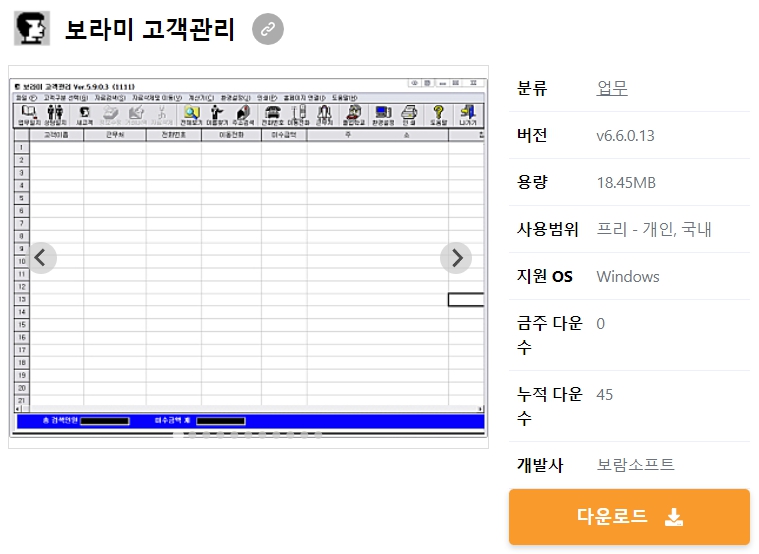Screen dimensions: 759x554
Task: Click the 보라미 고객관리 page title
Action: pyautogui.click(x=150, y=29)
